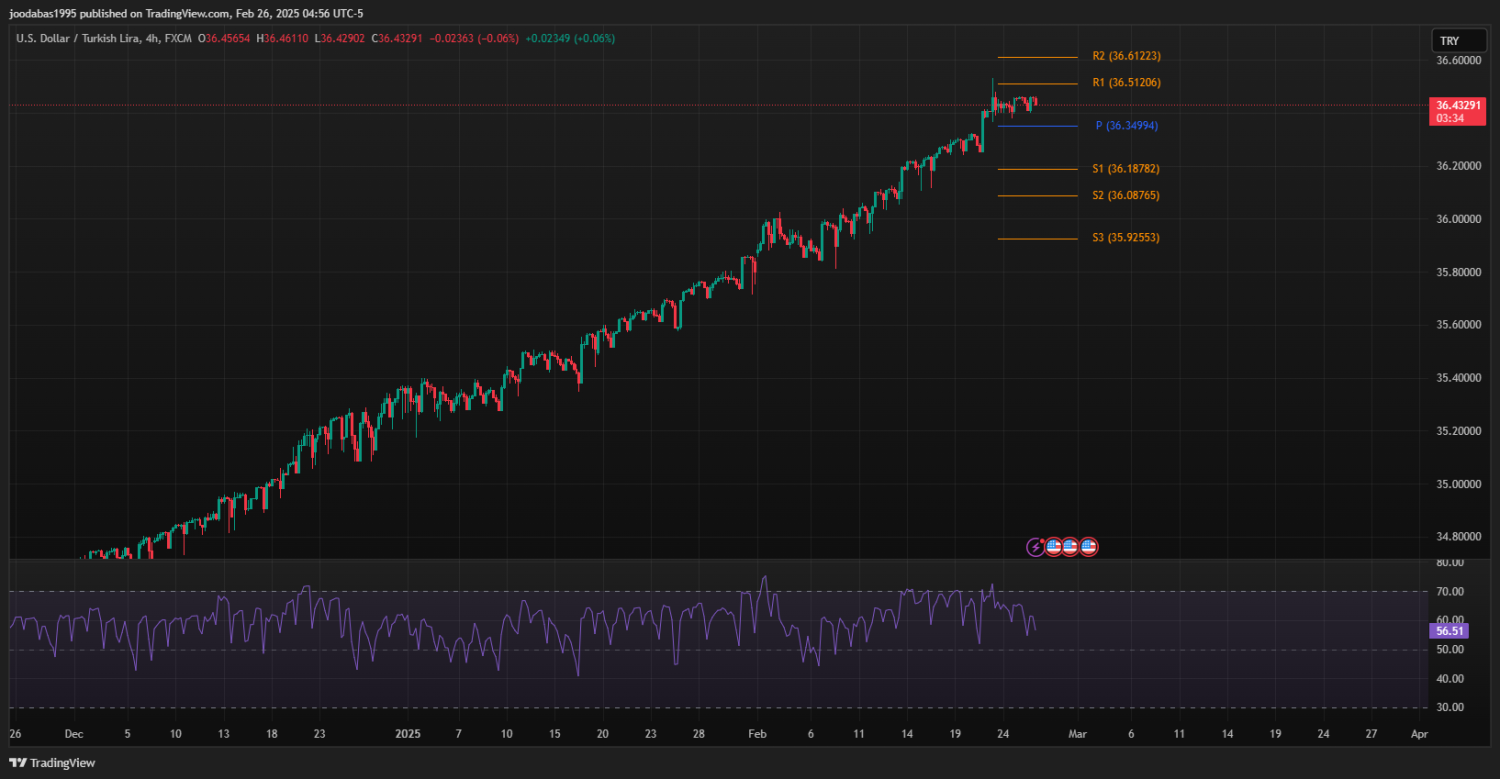Click the last US flag economic event icon

coord(1089,547)
